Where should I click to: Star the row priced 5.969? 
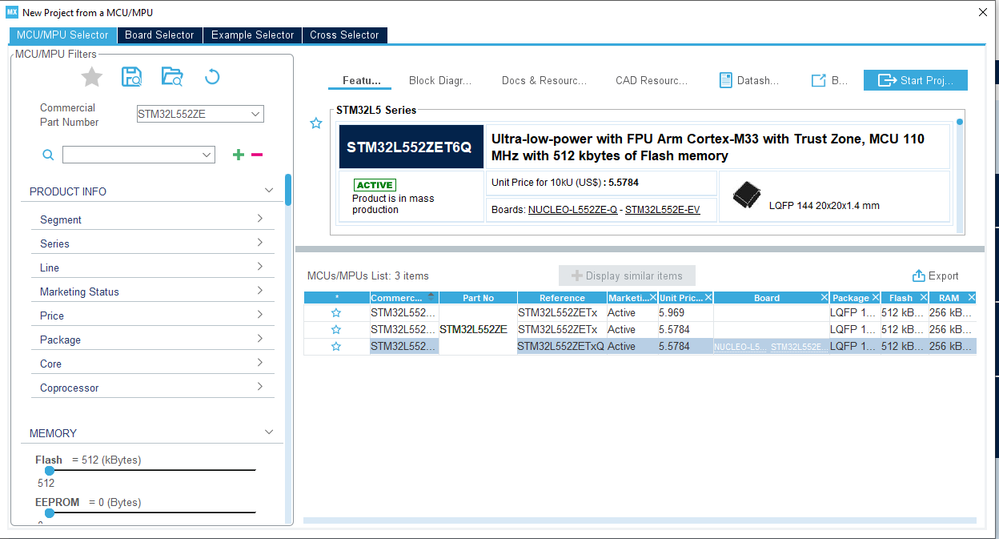point(336,313)
